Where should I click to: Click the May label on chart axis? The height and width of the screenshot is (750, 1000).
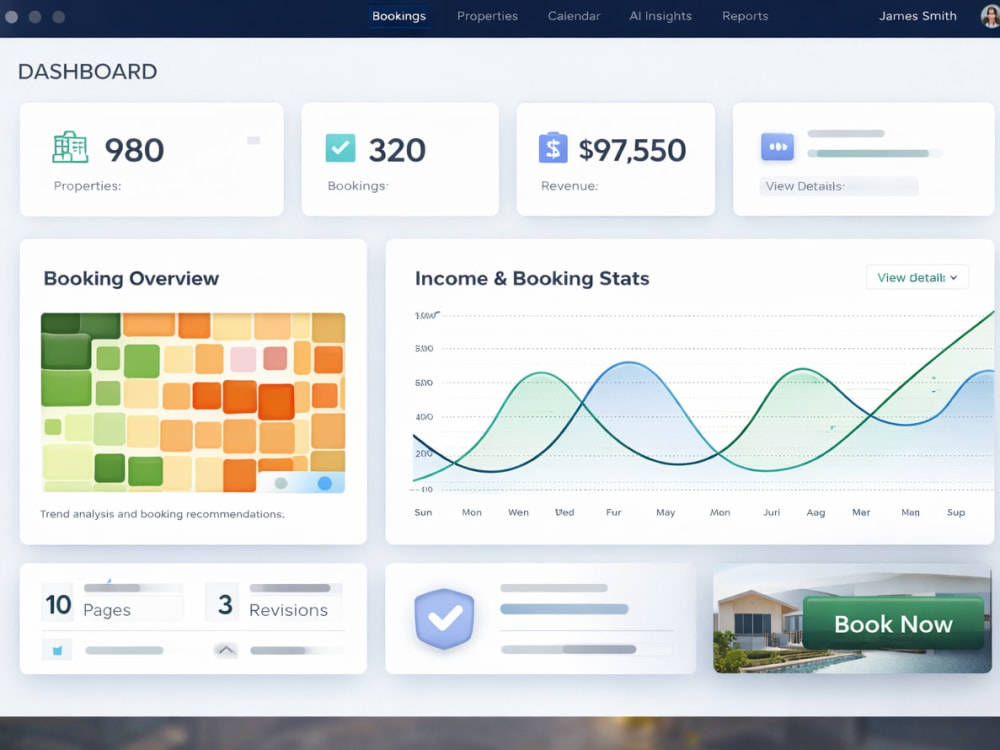pos(665,512)
